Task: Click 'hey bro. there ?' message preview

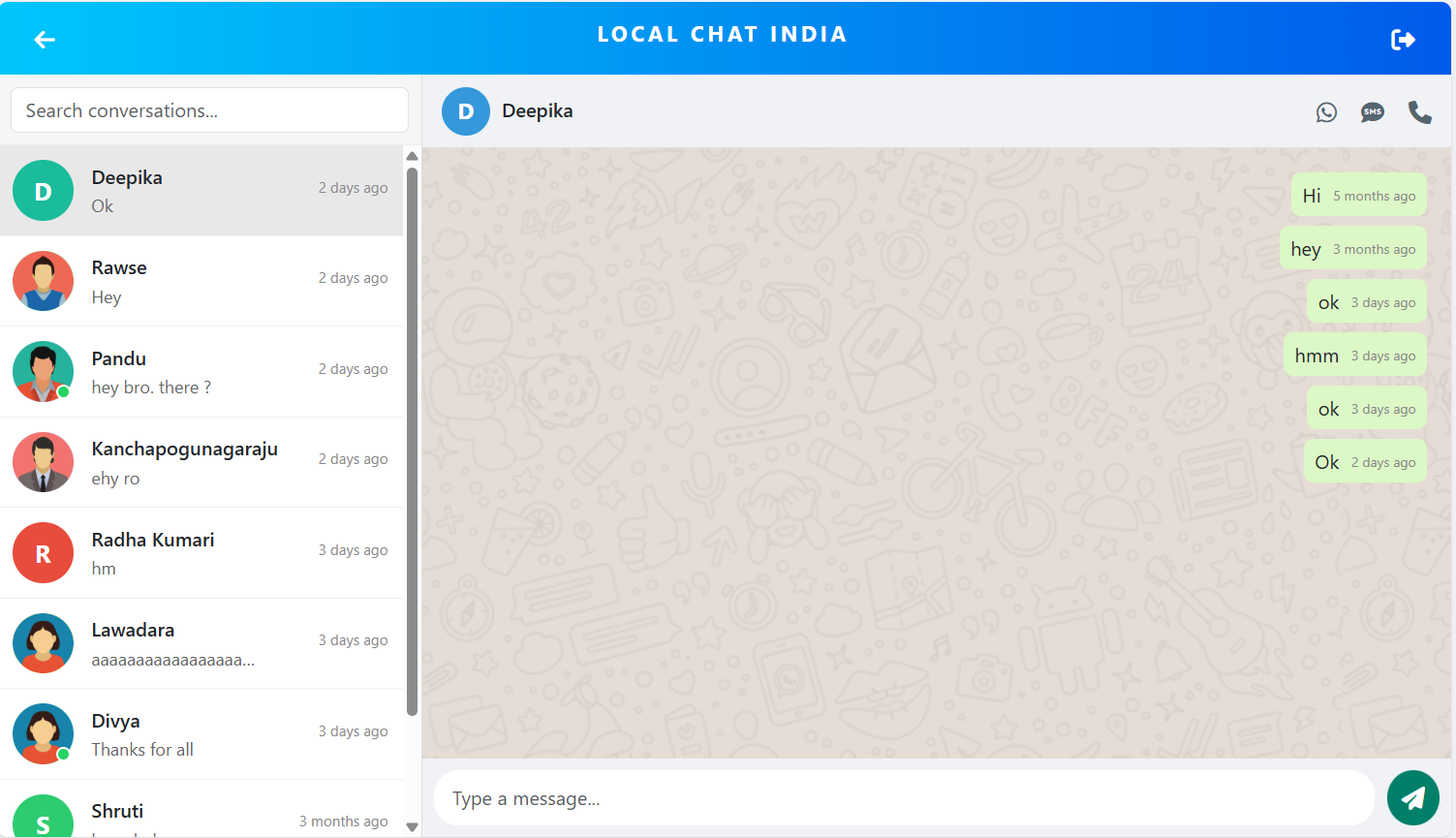Action: pyautogui.click(x=151, y=388)
